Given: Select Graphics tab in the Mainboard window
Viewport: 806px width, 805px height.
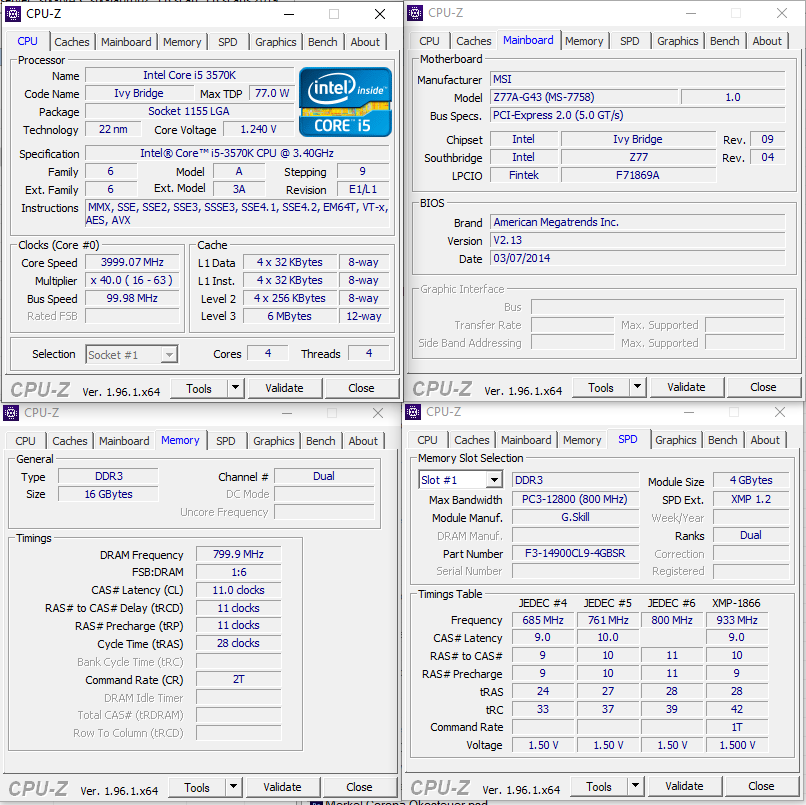Looking at the screenshot, I should pyautogui.click(x=677, y=41).
